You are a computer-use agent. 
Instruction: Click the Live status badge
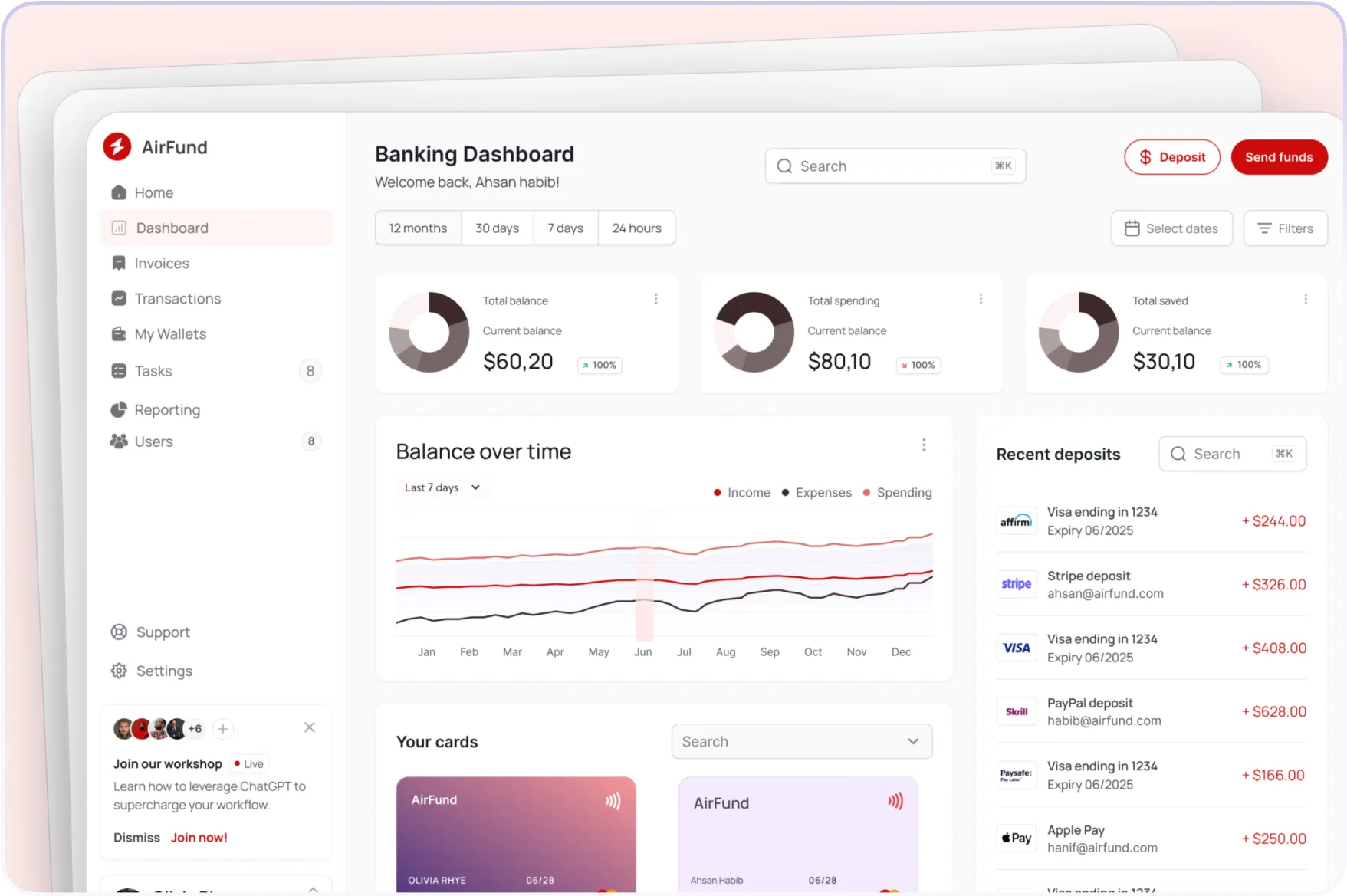(248, 764)
